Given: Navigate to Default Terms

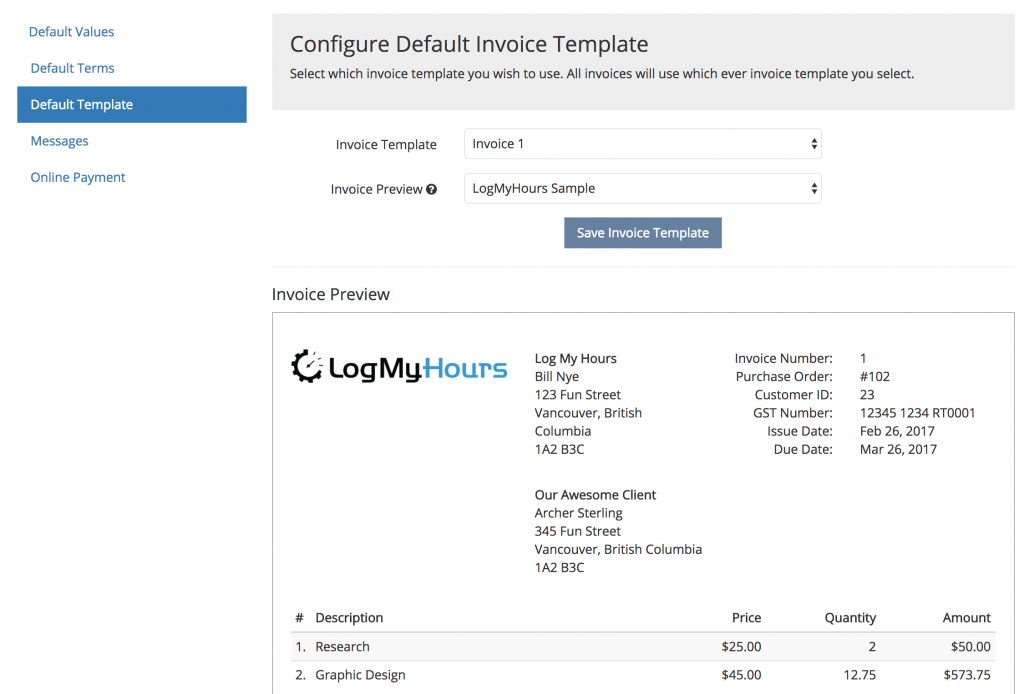Looking at the screenshot, I should [x=72, y=67].
